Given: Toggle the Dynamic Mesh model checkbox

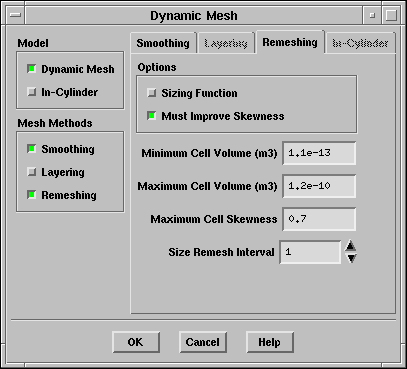Looking at the screenshot, I should (32, 69).
